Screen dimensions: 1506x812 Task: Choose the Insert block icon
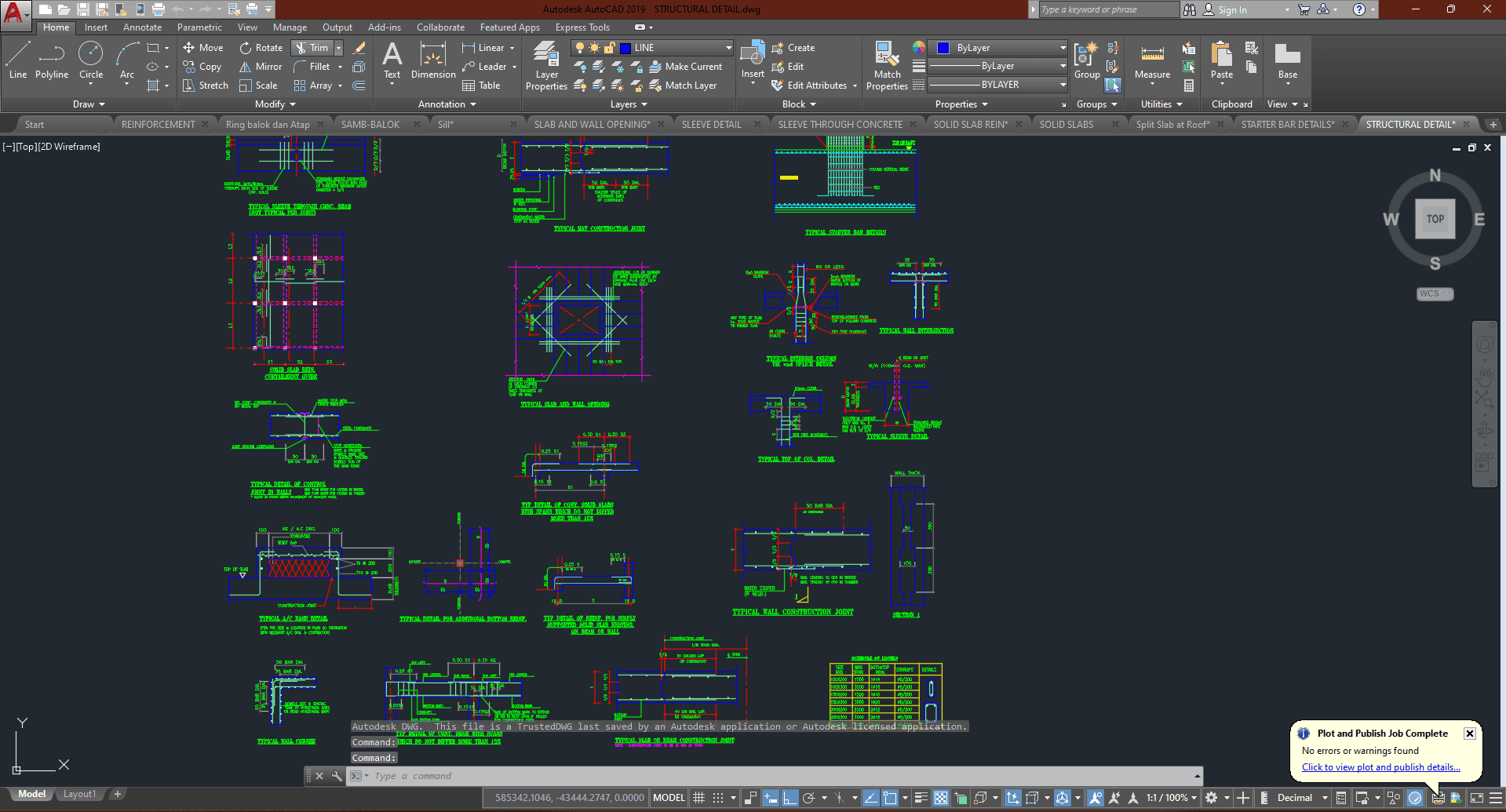(x=753, y=60)
